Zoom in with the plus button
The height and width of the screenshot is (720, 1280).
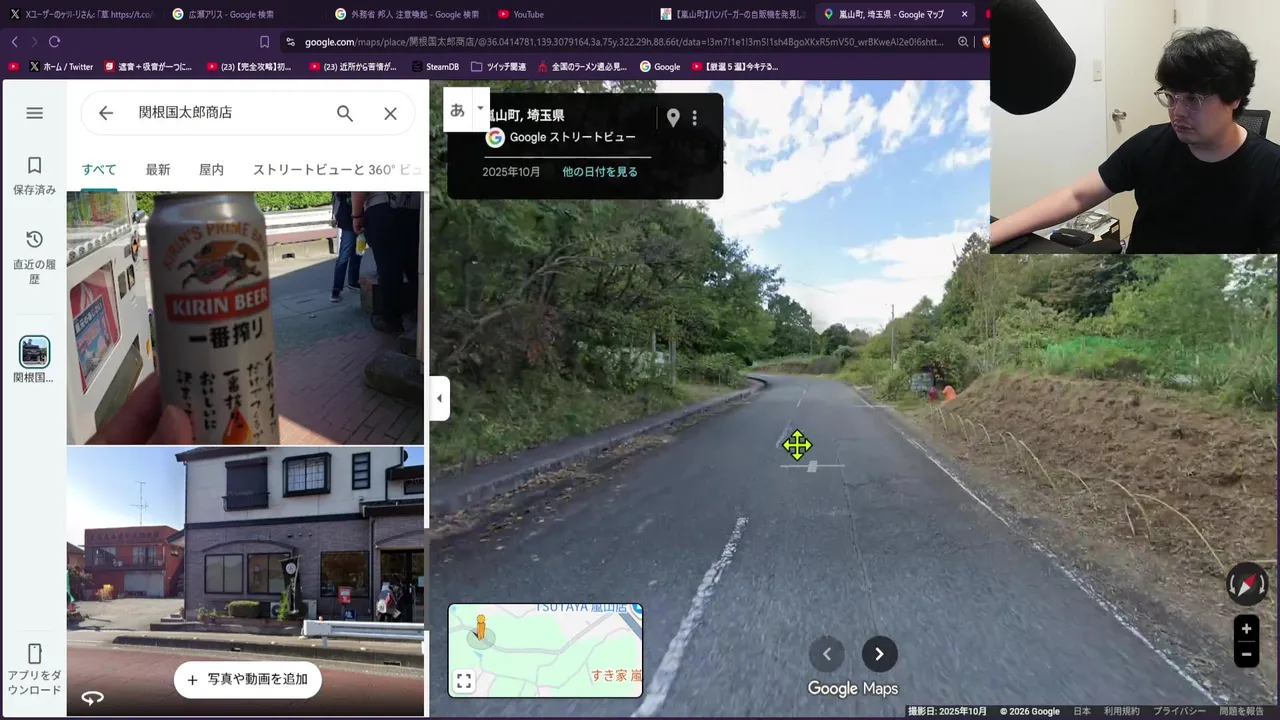1246,629
